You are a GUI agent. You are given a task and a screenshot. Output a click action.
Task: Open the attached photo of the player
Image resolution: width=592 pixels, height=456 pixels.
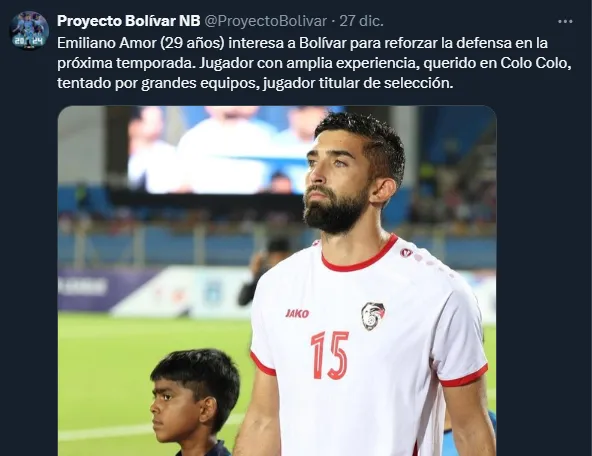277,281
